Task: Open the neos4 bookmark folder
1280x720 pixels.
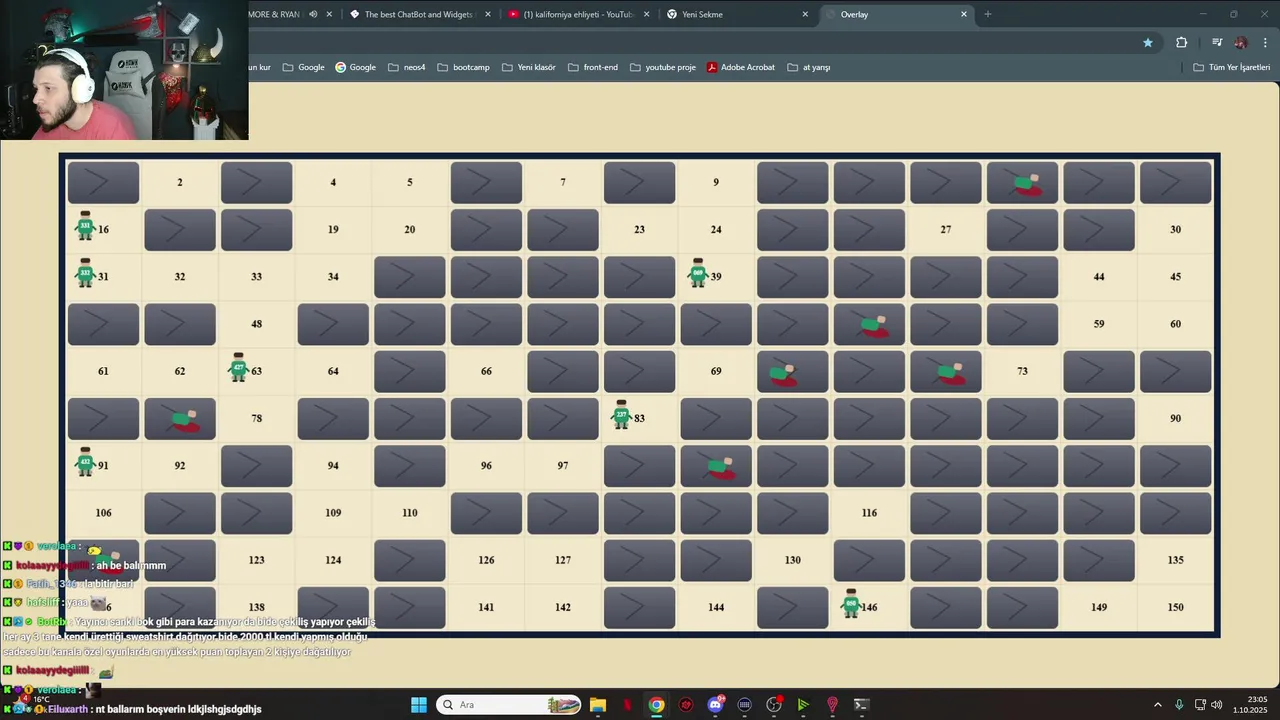Action: click(407, 67)
